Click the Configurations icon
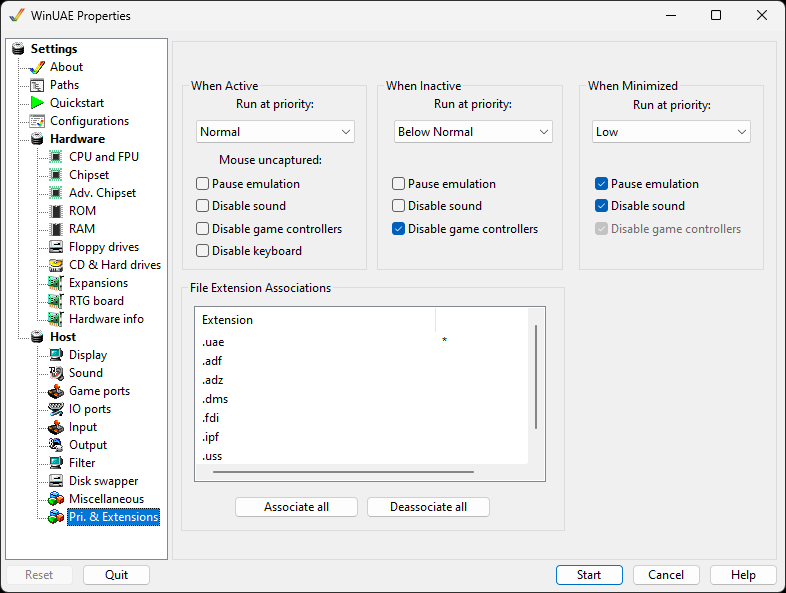 click(x=37, y=121)
